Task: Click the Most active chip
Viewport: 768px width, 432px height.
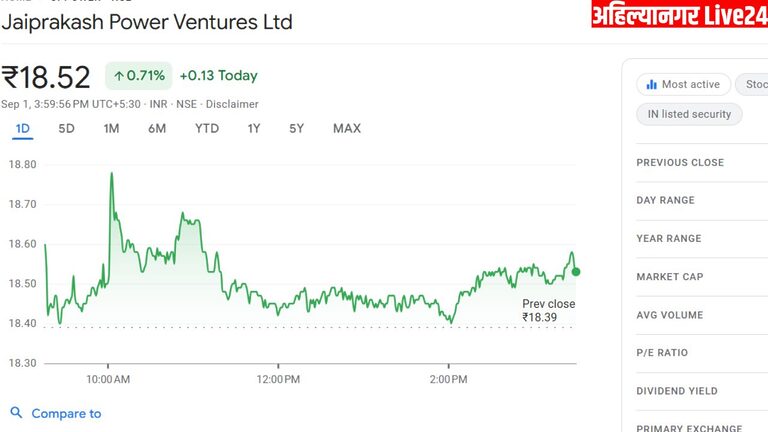Action: pyautogui.click(x=682, y=85)
